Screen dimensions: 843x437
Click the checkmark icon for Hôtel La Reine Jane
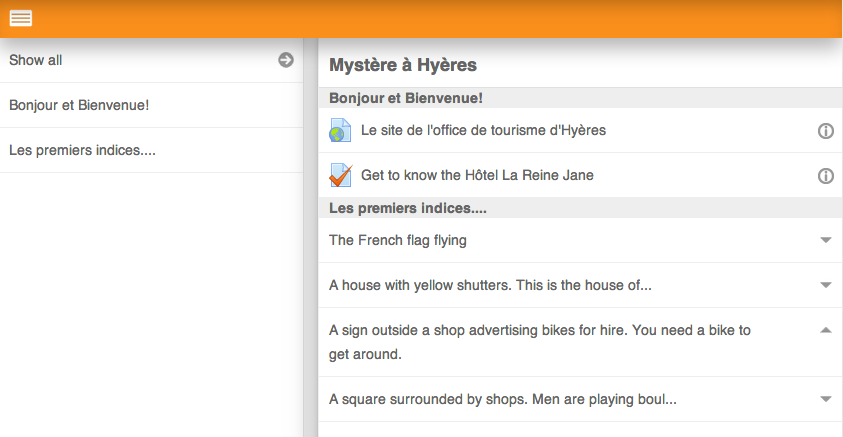click(340, 175)
